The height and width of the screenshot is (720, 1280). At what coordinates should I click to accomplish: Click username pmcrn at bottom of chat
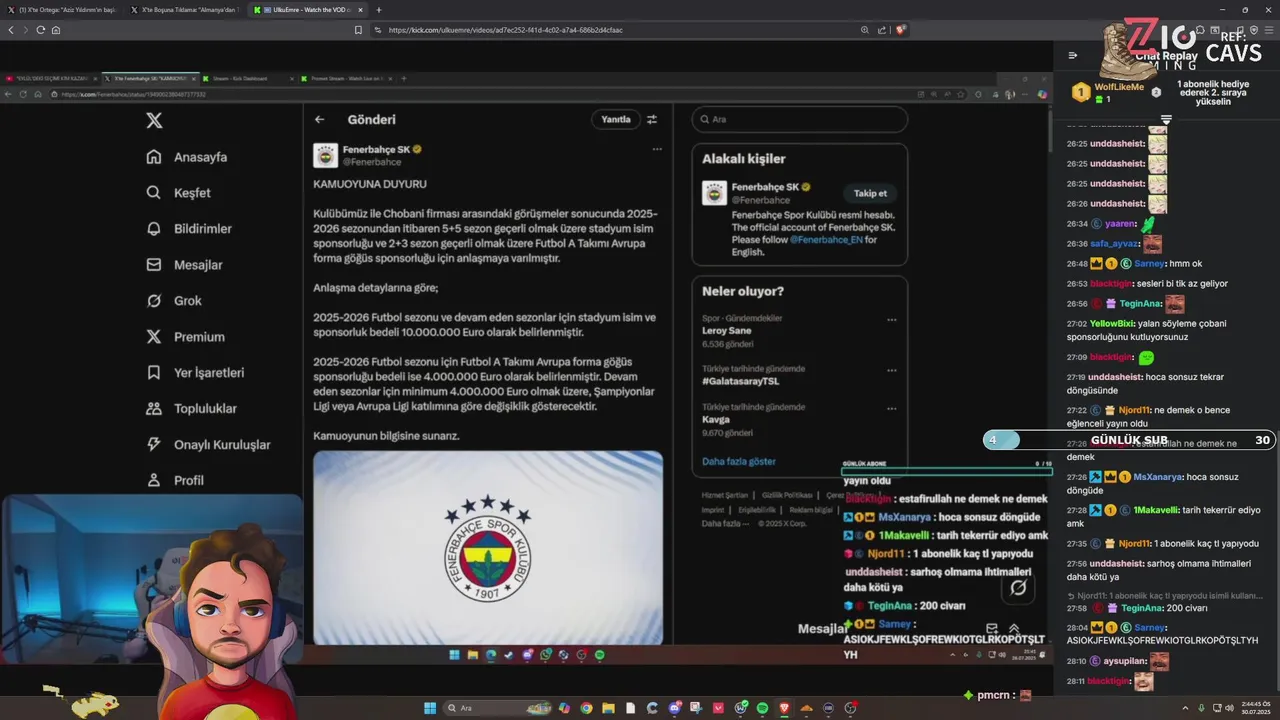click(992, 695)
